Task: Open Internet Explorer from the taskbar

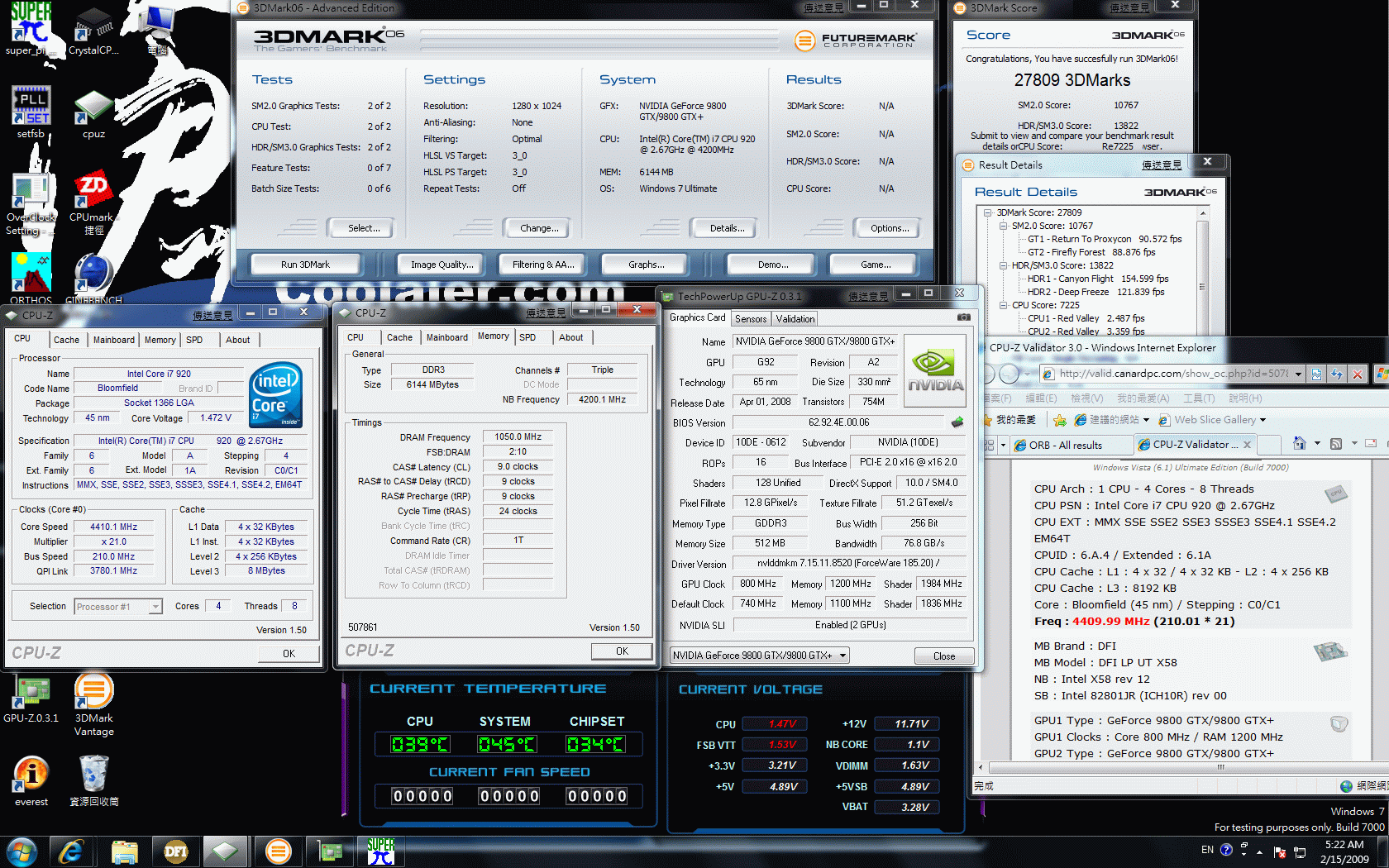Action: pos(71,851)
